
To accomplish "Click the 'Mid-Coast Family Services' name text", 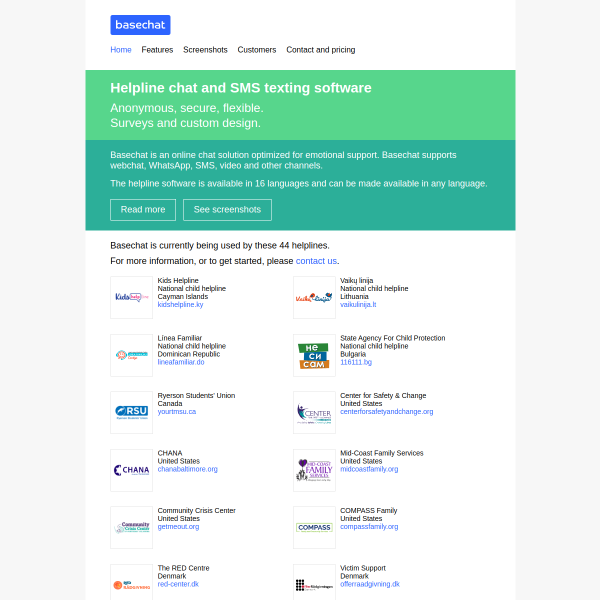I will pyautogui.click(x=382, y=453).
